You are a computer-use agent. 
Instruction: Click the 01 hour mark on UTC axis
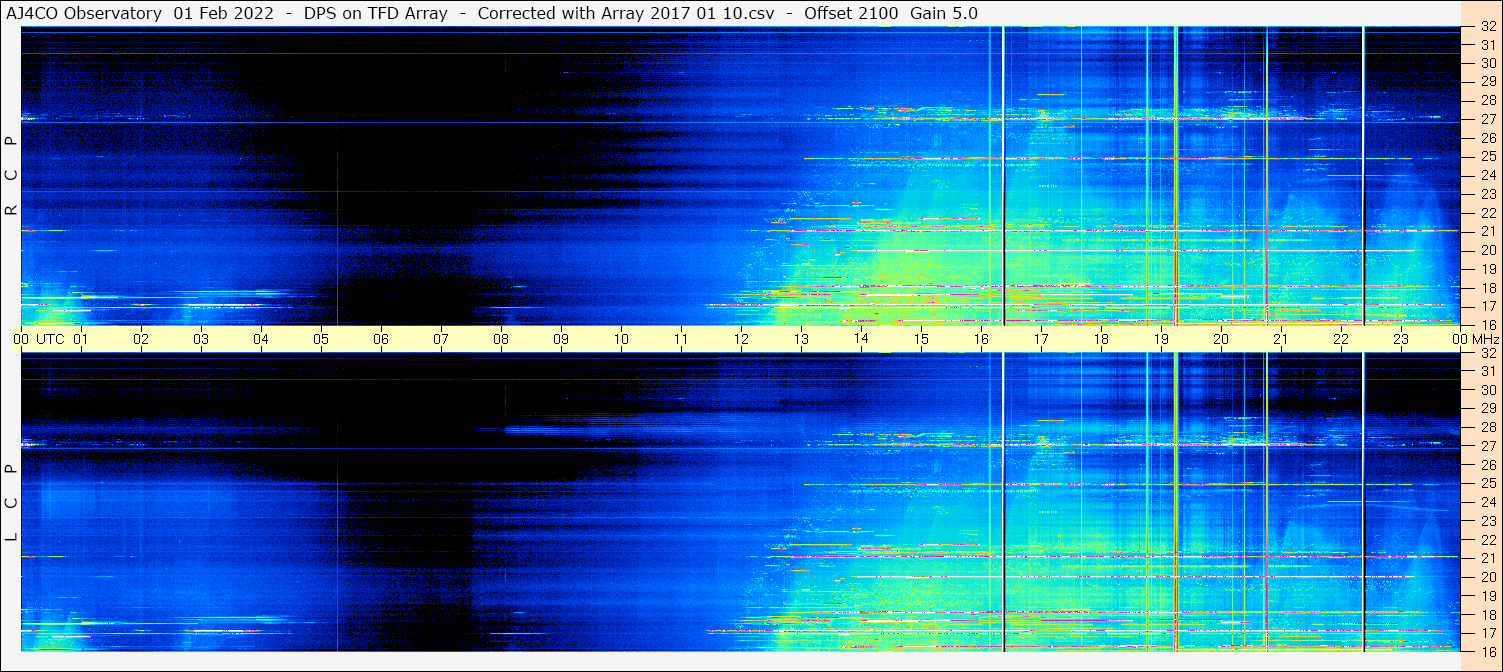coord(81,339)
